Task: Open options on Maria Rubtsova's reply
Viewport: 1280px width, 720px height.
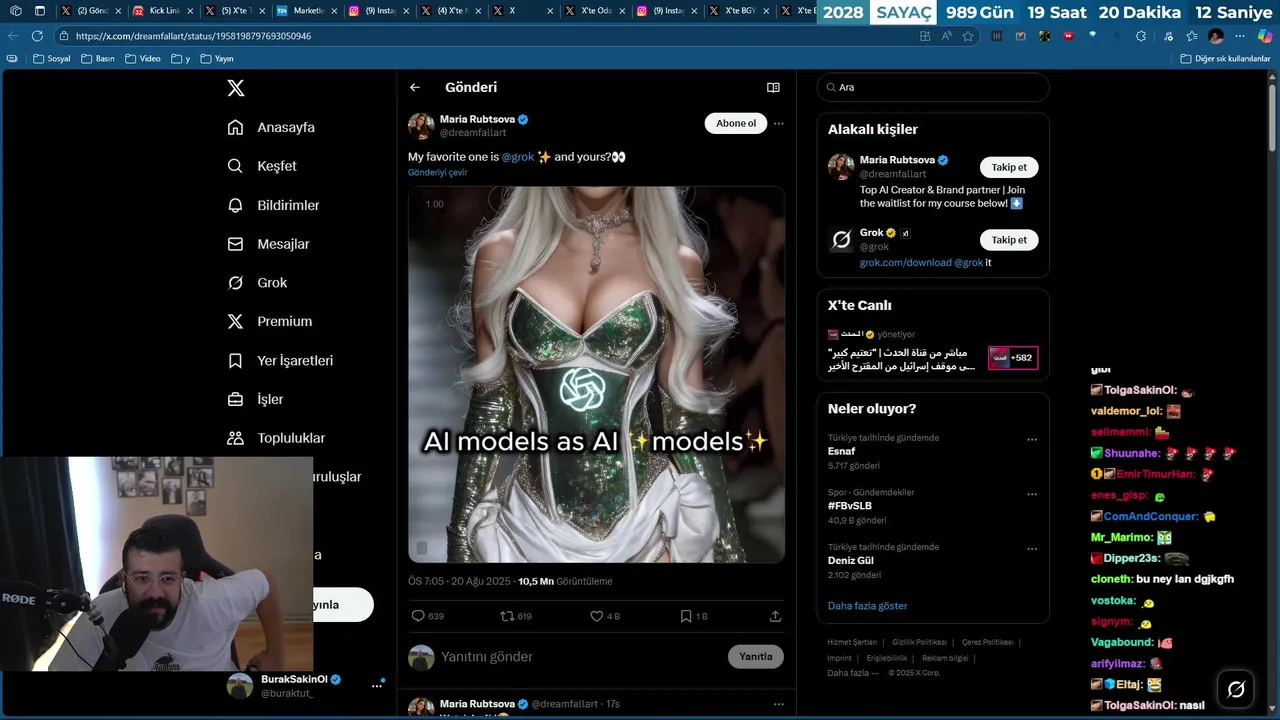Action: pos(779,704)
